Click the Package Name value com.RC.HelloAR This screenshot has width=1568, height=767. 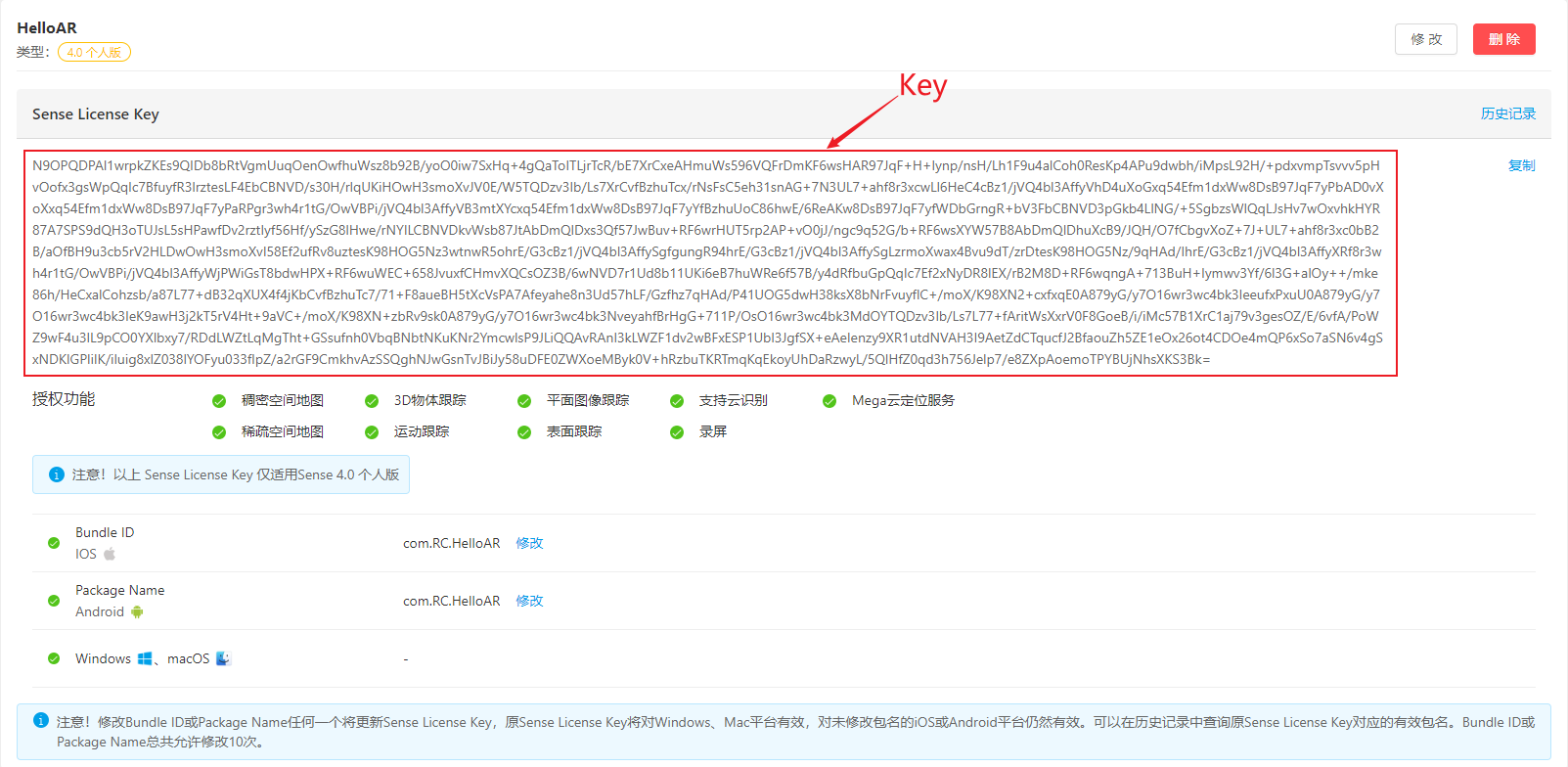pos(452,601)
